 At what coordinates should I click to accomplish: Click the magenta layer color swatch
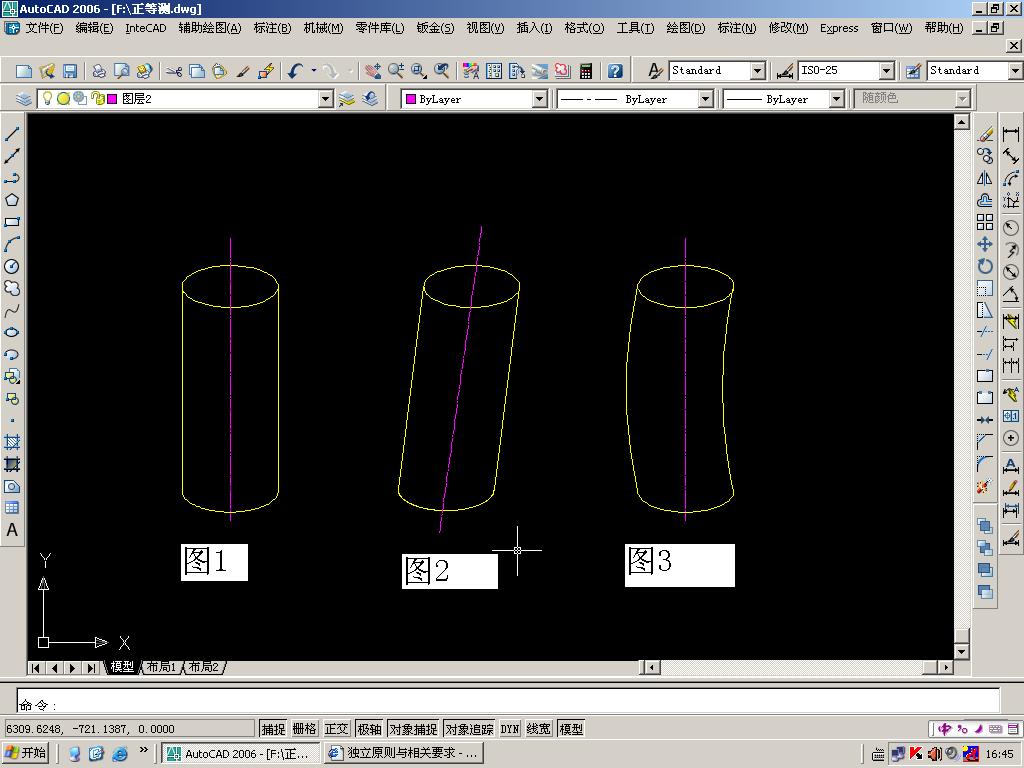[x=112, y=99]
